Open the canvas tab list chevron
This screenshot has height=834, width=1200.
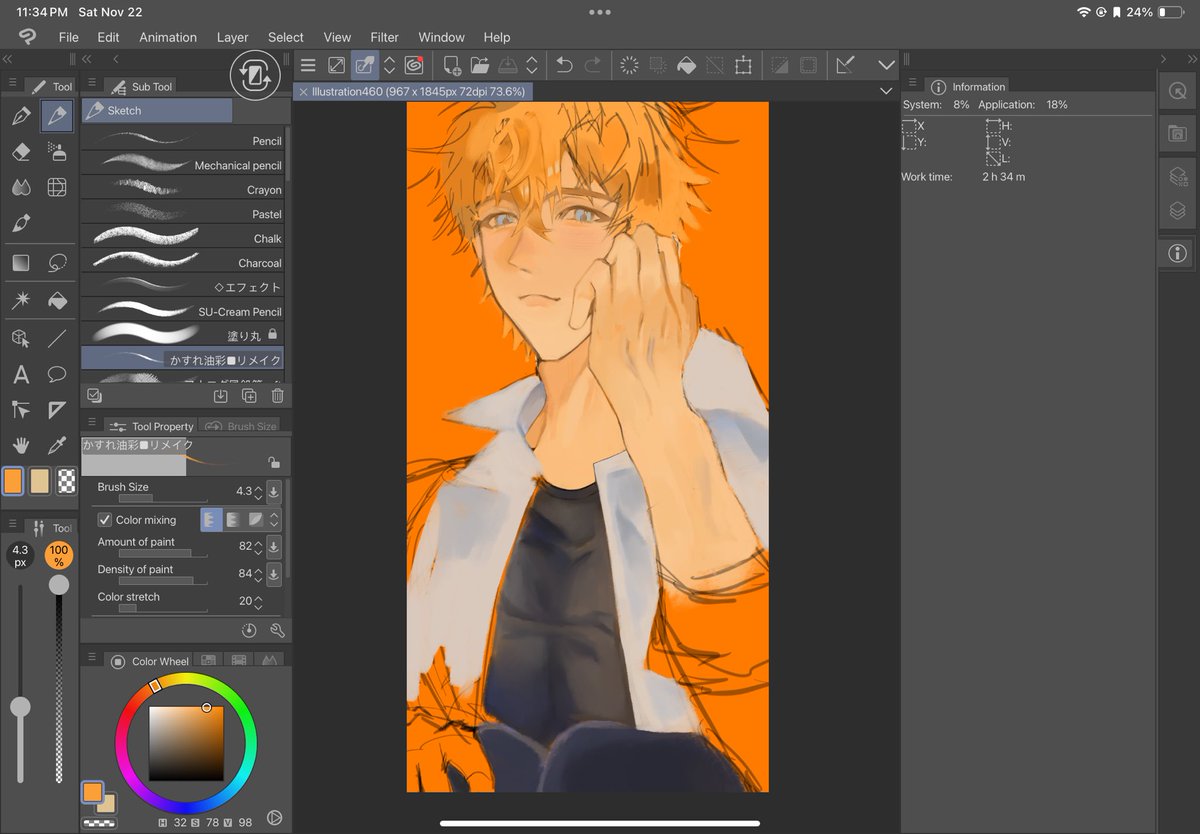[x=886, y=91]
